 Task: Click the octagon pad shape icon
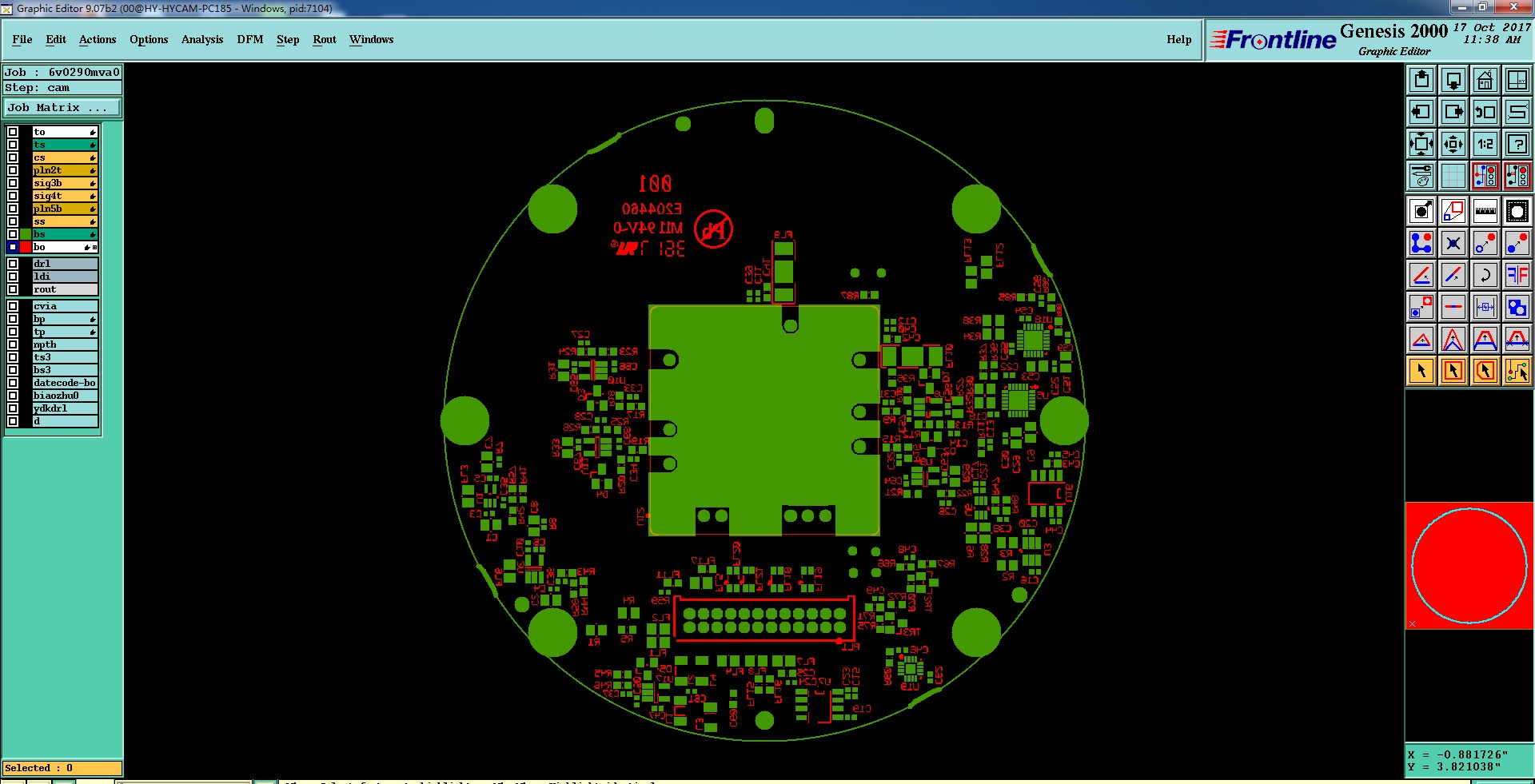1517,211
